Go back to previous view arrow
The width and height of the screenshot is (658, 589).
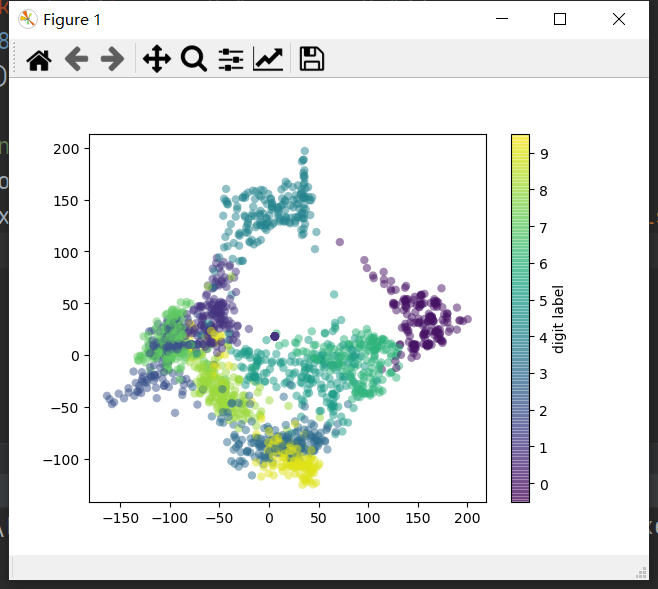77,60
